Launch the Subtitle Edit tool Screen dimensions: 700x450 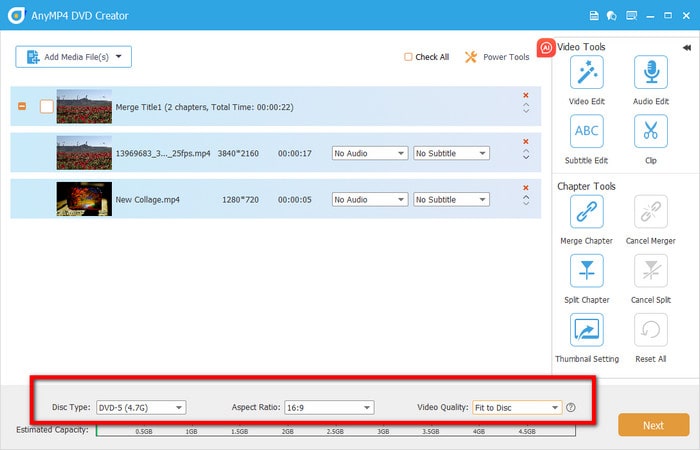(585, 131)
